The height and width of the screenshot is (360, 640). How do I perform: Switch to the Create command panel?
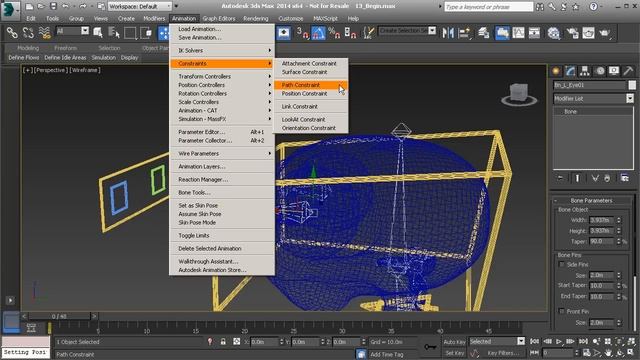pyautogui.click(x=556, y=71)
